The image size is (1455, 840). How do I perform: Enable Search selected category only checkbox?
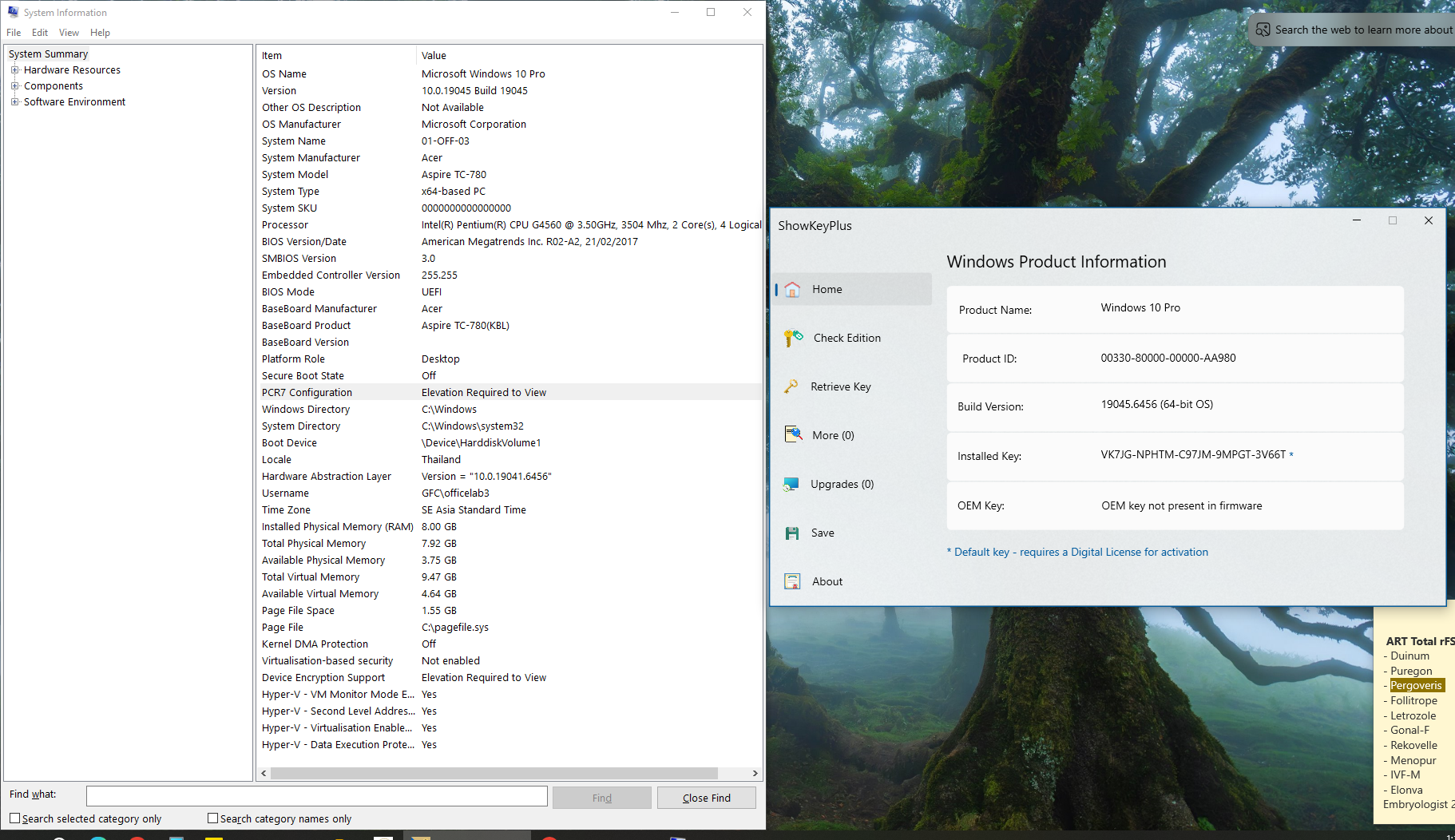15,818
